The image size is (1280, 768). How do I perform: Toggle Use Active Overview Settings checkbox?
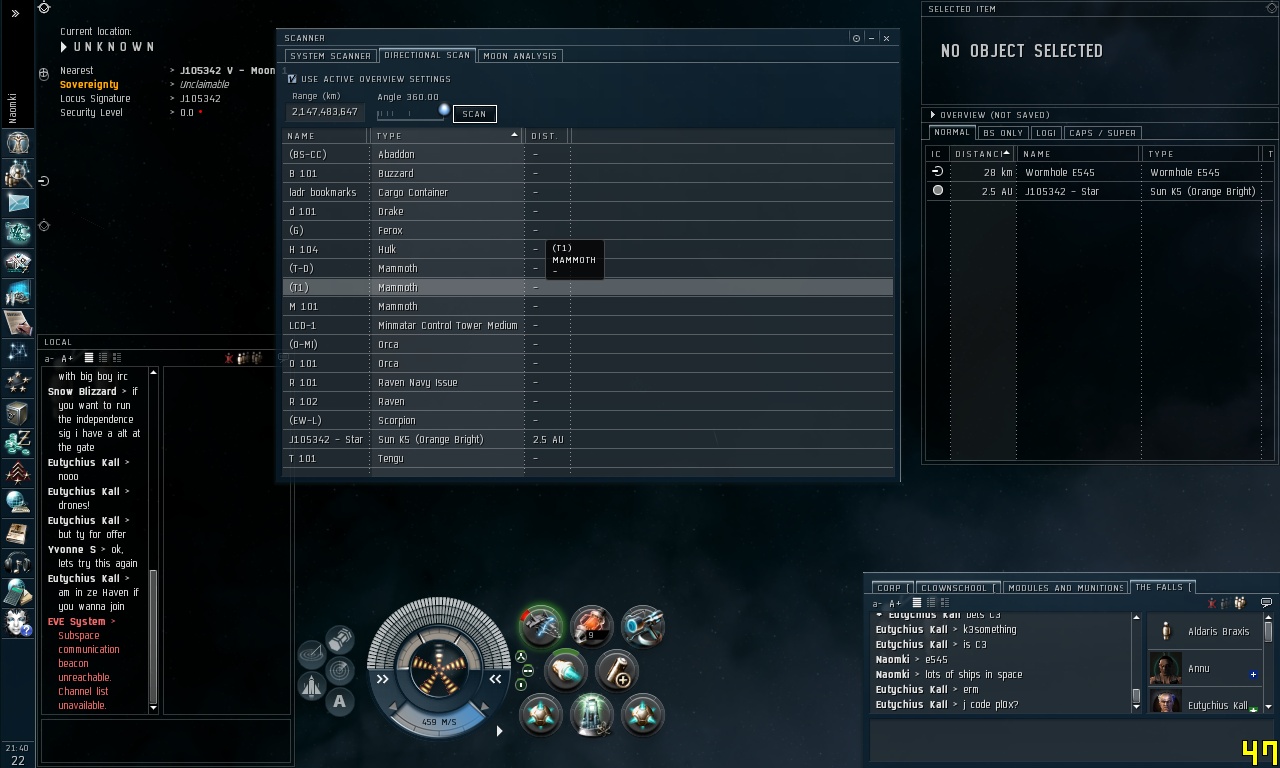292,79
